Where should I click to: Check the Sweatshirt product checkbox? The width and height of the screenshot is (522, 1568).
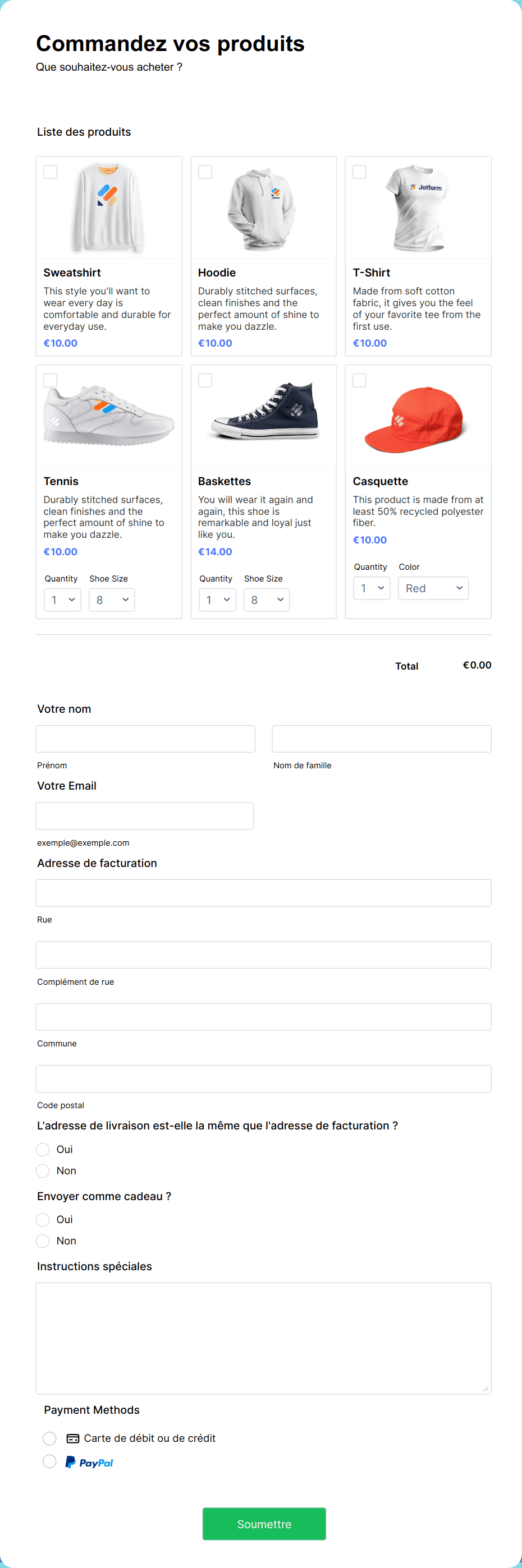51,172
